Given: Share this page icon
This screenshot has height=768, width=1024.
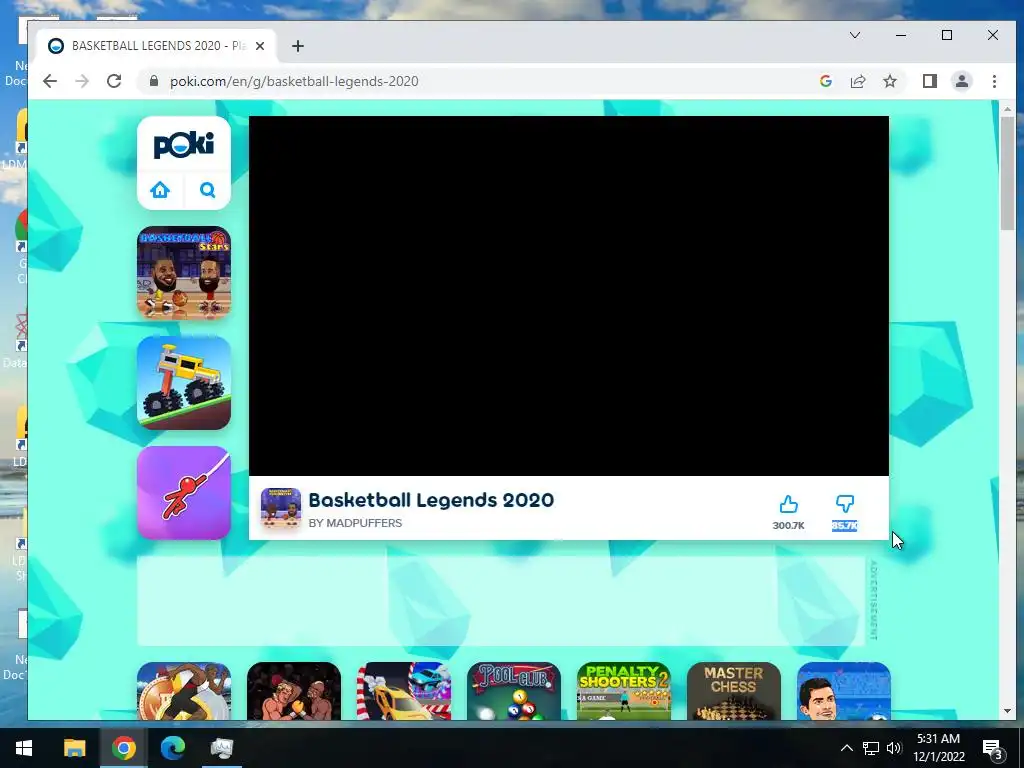Looking at the screenshot, I should tap(857, 81).
